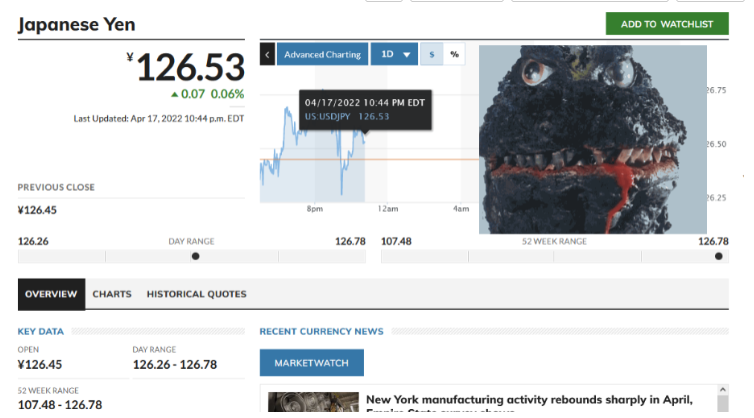Click the Key Data section heading

click(40, 331)
